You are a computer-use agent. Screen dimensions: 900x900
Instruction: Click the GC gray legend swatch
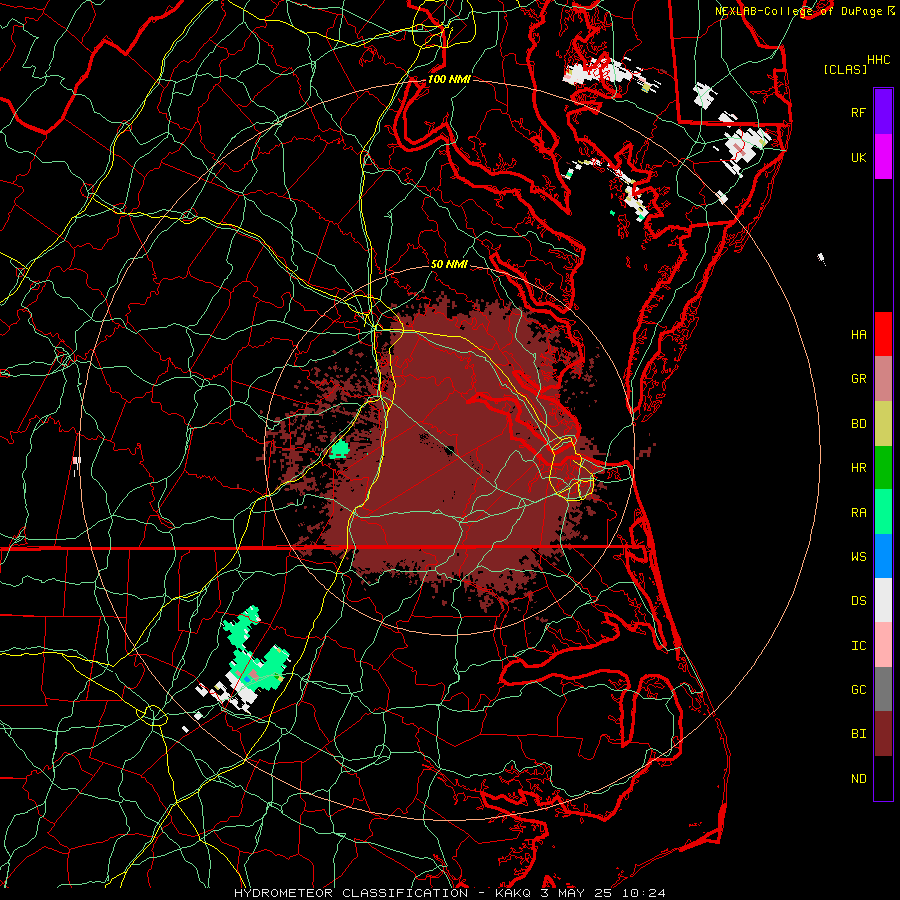[x=883, y=689]
